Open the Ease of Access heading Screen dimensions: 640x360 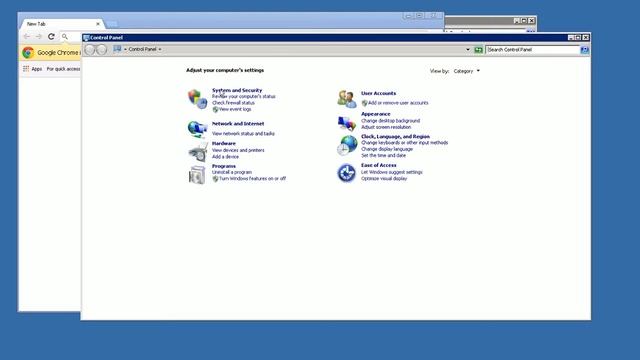click(379, 165)
